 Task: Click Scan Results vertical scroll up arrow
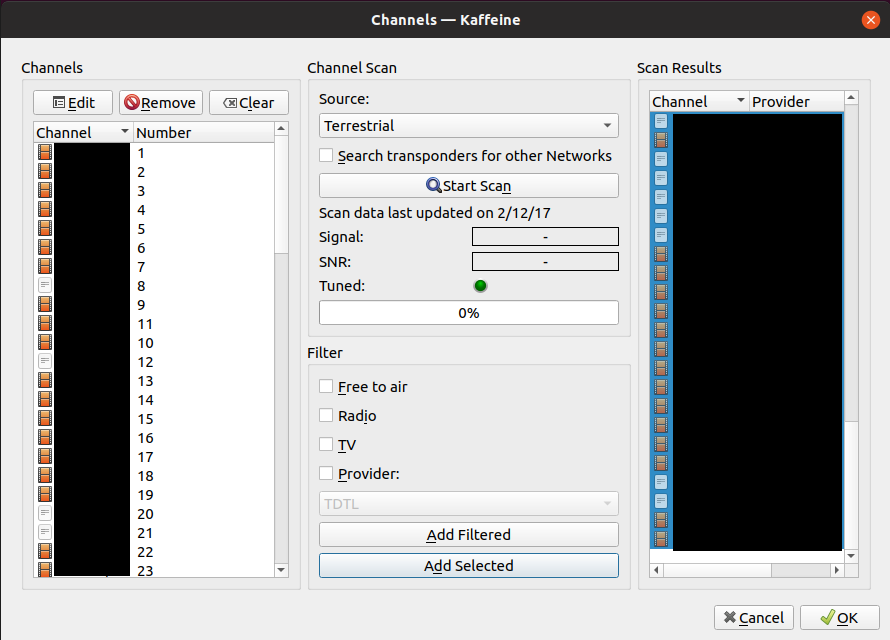tap(851, 98)
